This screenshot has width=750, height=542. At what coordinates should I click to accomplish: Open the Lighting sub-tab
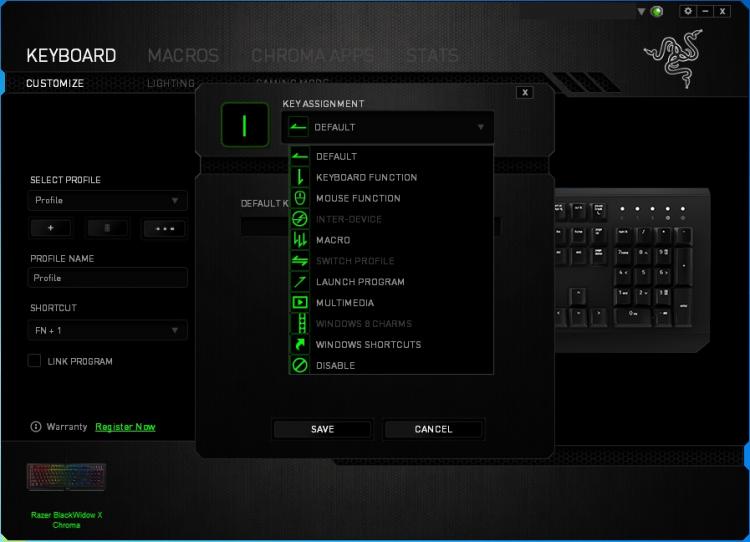pyautogui.click(x=171, y=83)
